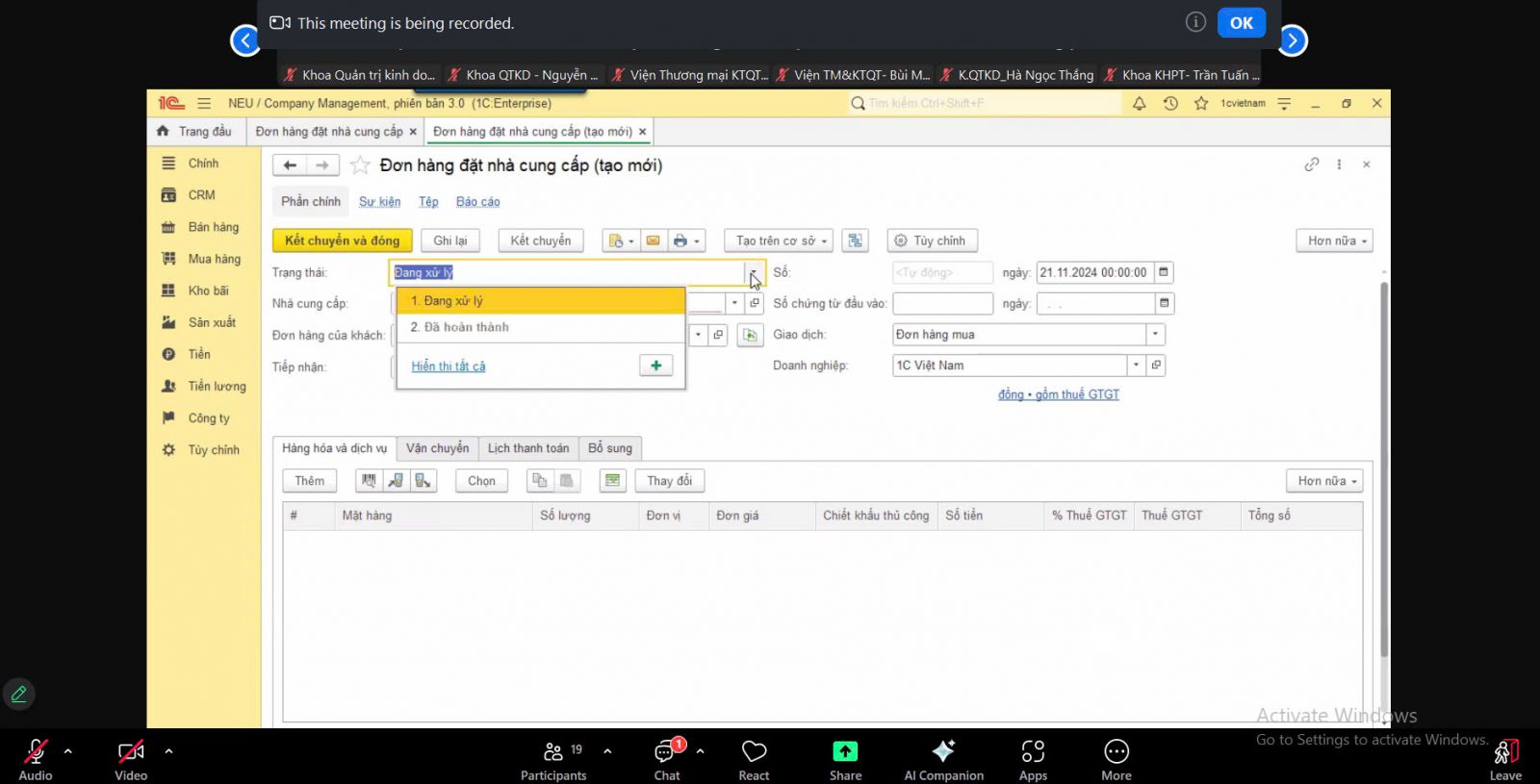Open the notifications bell icon
The image size is (1540, 784).
1139,103
